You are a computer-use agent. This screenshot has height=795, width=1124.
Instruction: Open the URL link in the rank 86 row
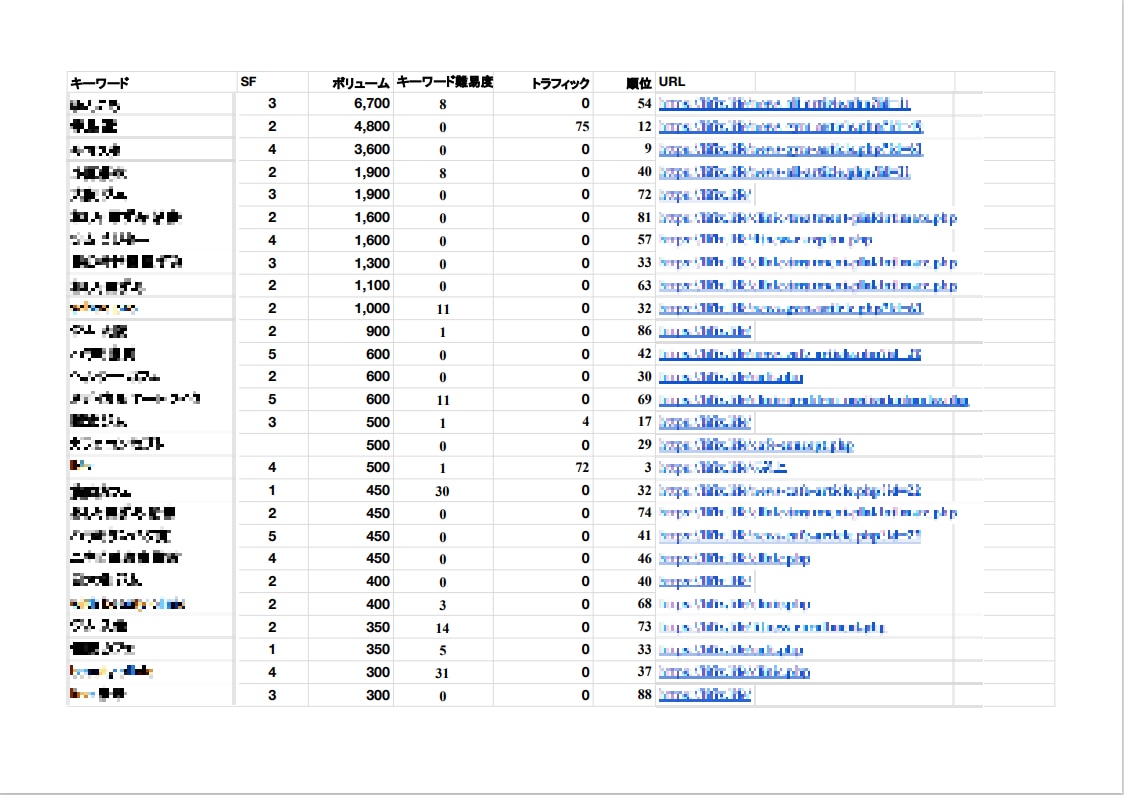click(705, 330)
